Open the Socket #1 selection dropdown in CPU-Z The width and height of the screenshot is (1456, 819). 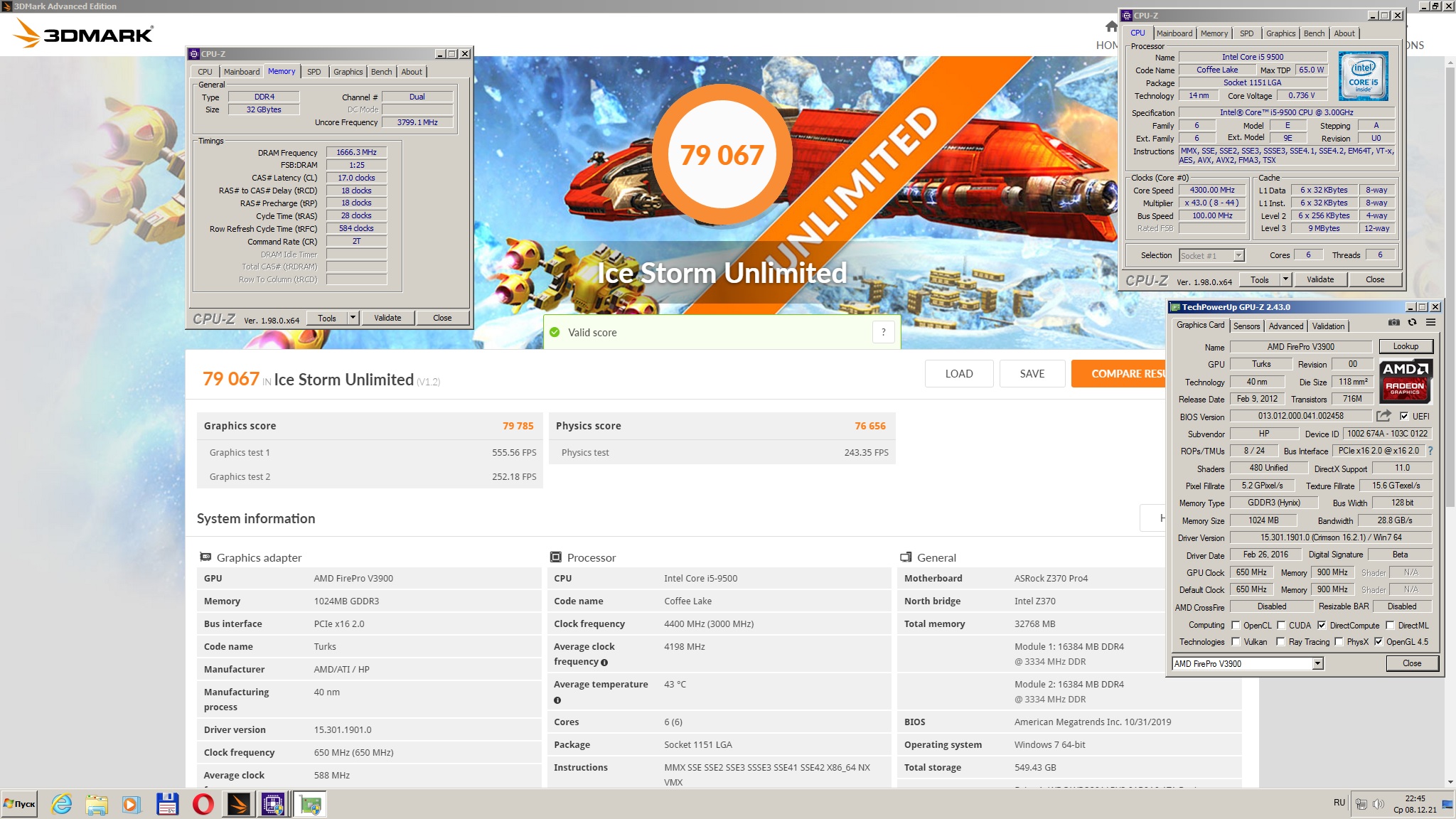pyautogui.click(x=1238, y=255)
